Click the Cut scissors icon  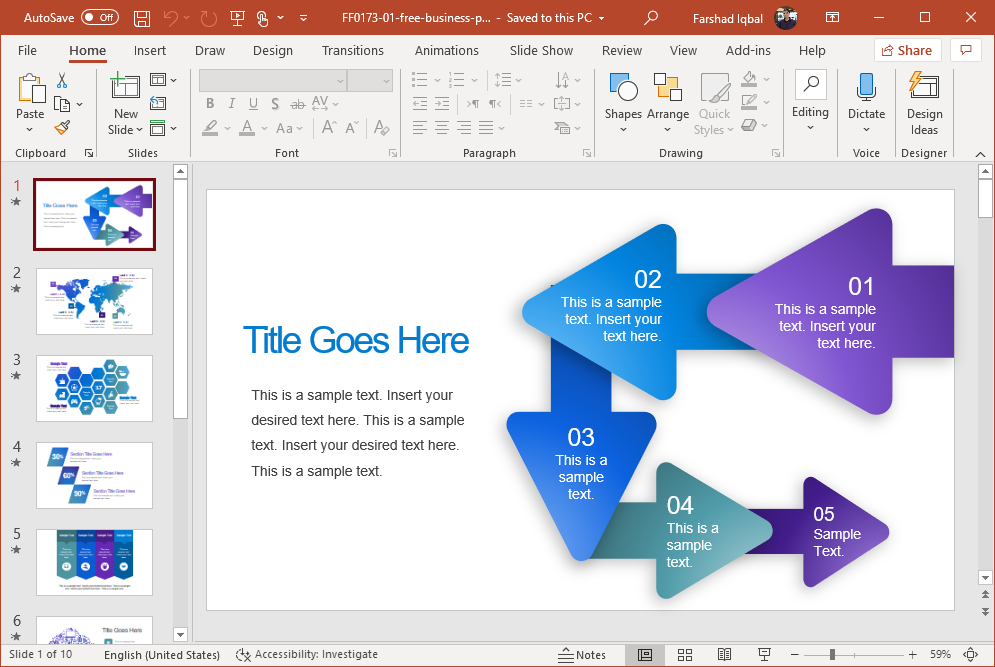62,80
